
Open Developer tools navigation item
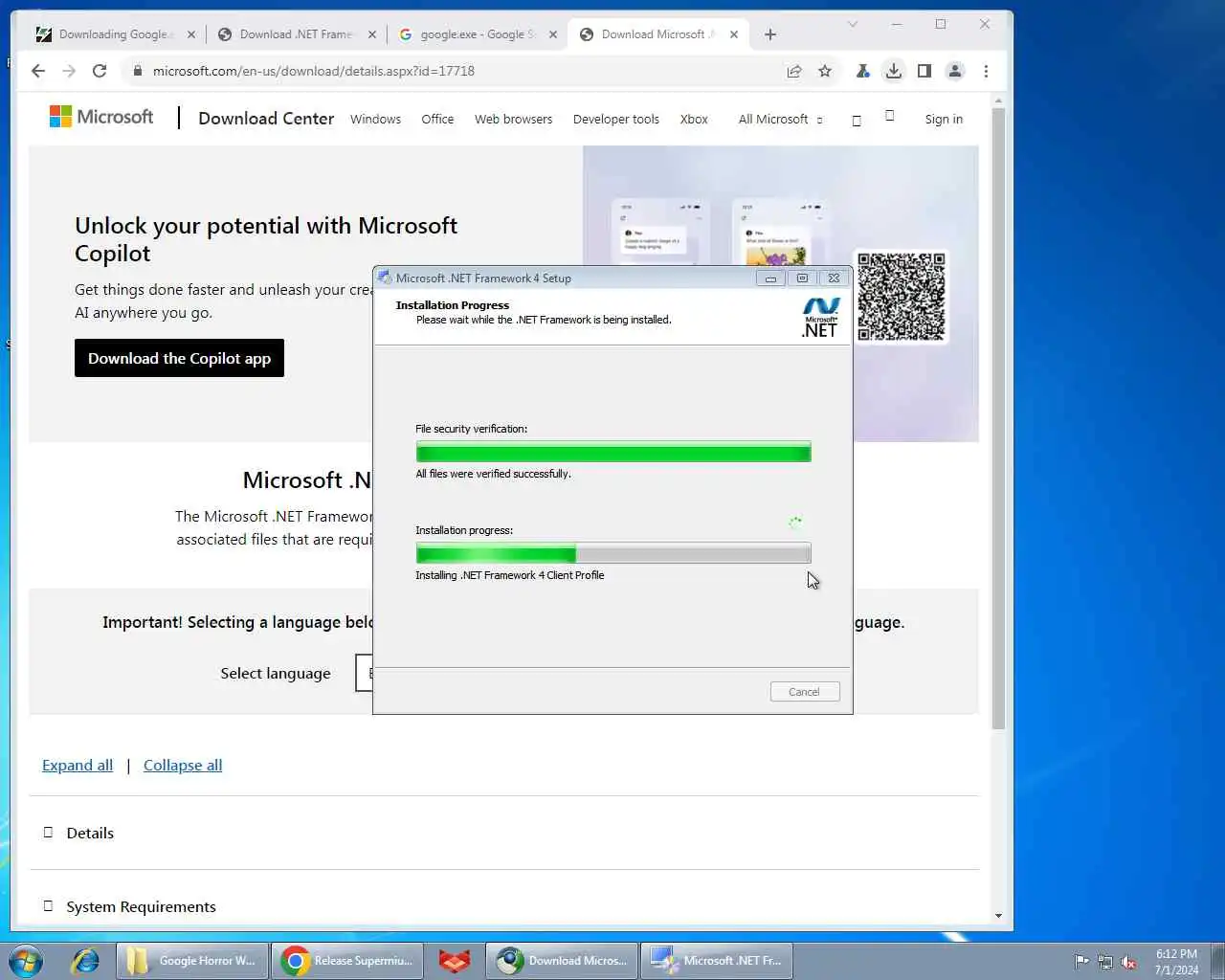pos(615,120)
